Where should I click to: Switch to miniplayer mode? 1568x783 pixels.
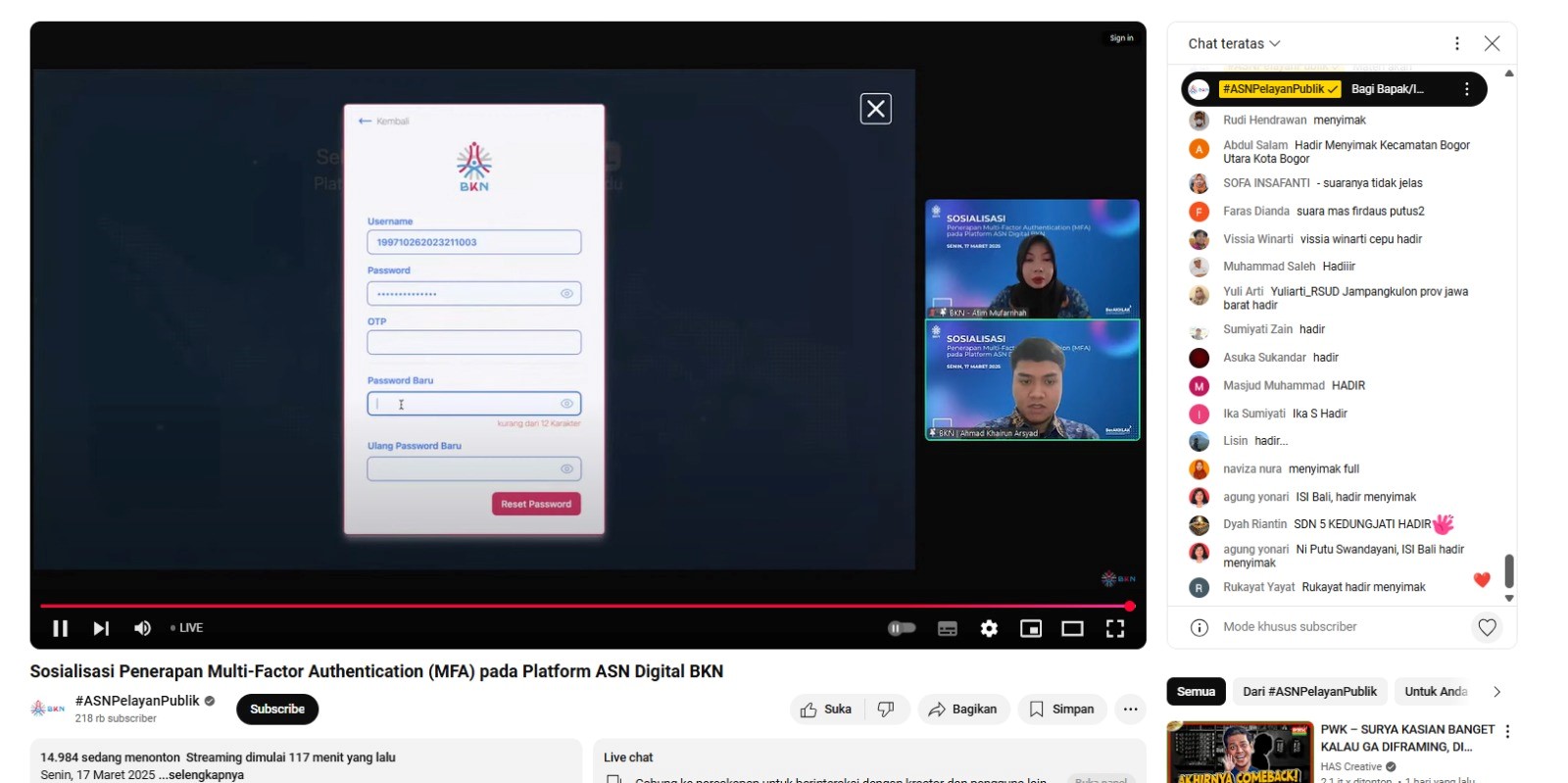tap(1030, 629)
